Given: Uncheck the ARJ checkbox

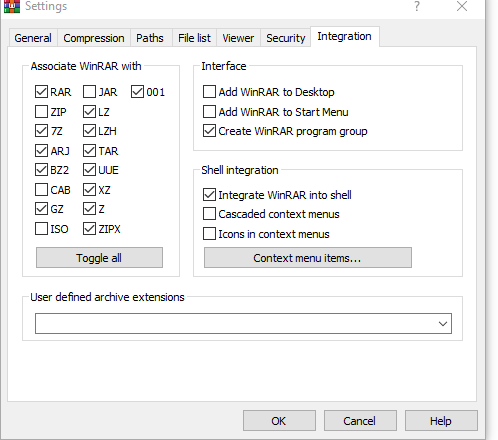Looking at the screenshot, I should pos(41,151).
